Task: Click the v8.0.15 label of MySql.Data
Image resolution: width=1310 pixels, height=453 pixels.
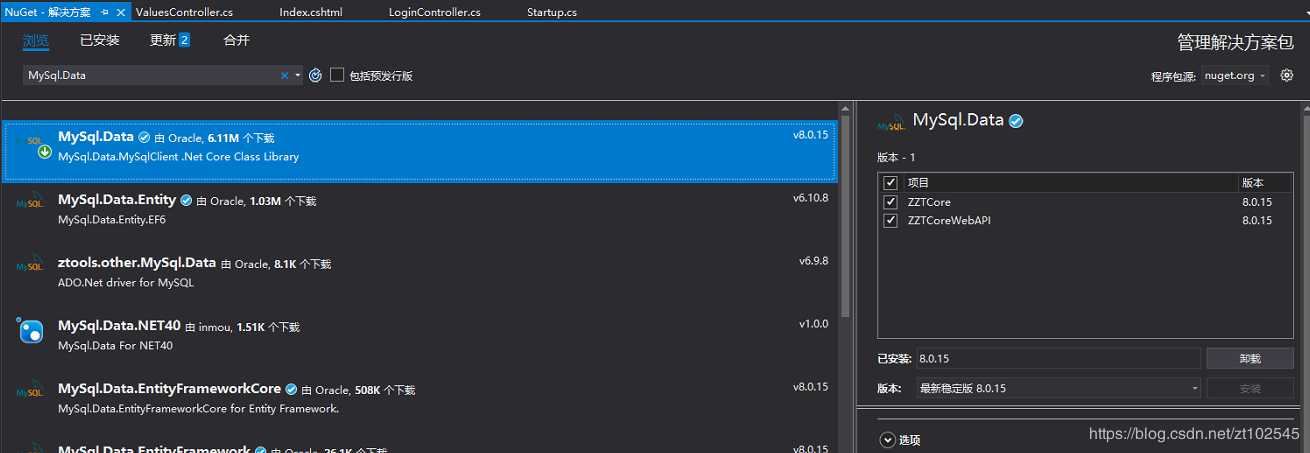Action: tap(811, 135)
